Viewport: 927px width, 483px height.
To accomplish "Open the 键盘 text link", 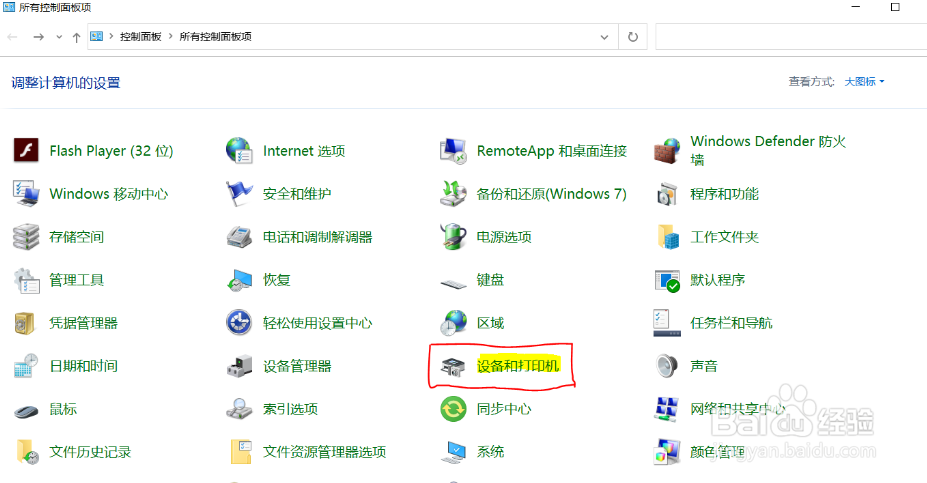I will pos(490,280).
